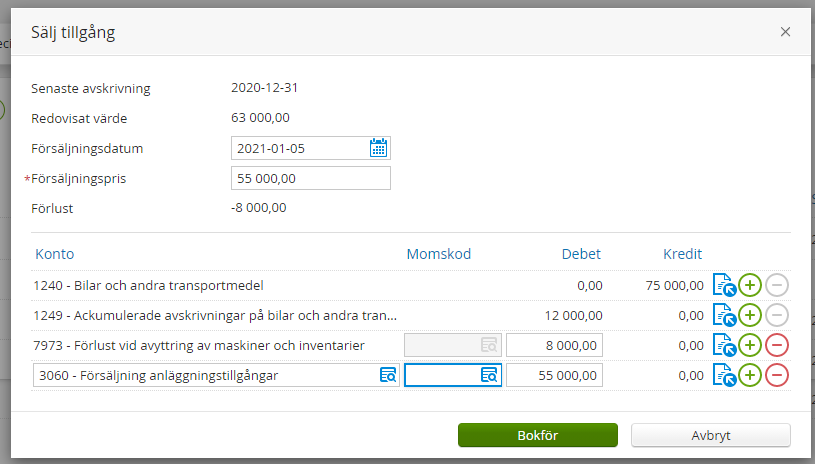Remove the 7973 Förlust row
This screenshot has width=815, height=464.
[777, 345]
